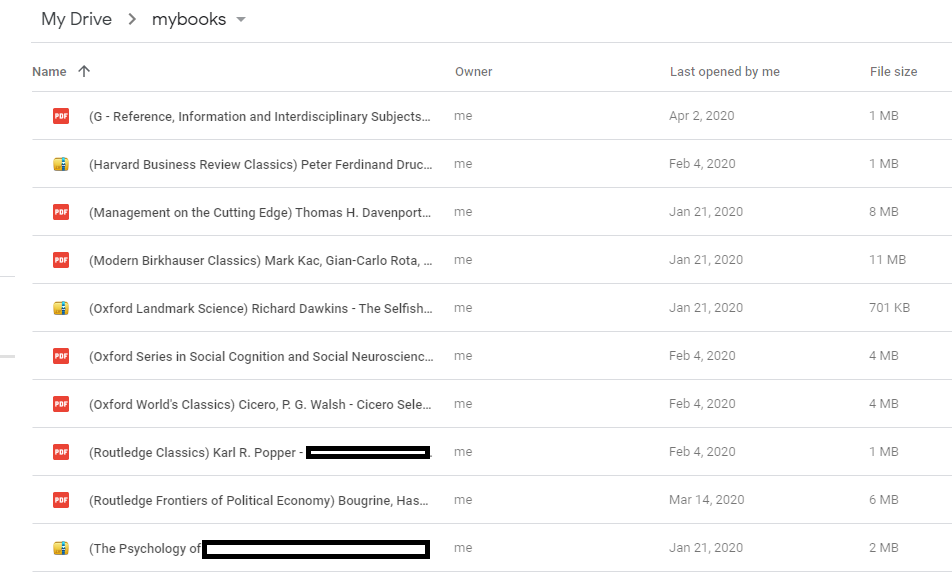Click Apr 2, 2020 date of G - Reference row
Image resolution: width=952 pixels, height=582 pixels.
tap(701, 116)
